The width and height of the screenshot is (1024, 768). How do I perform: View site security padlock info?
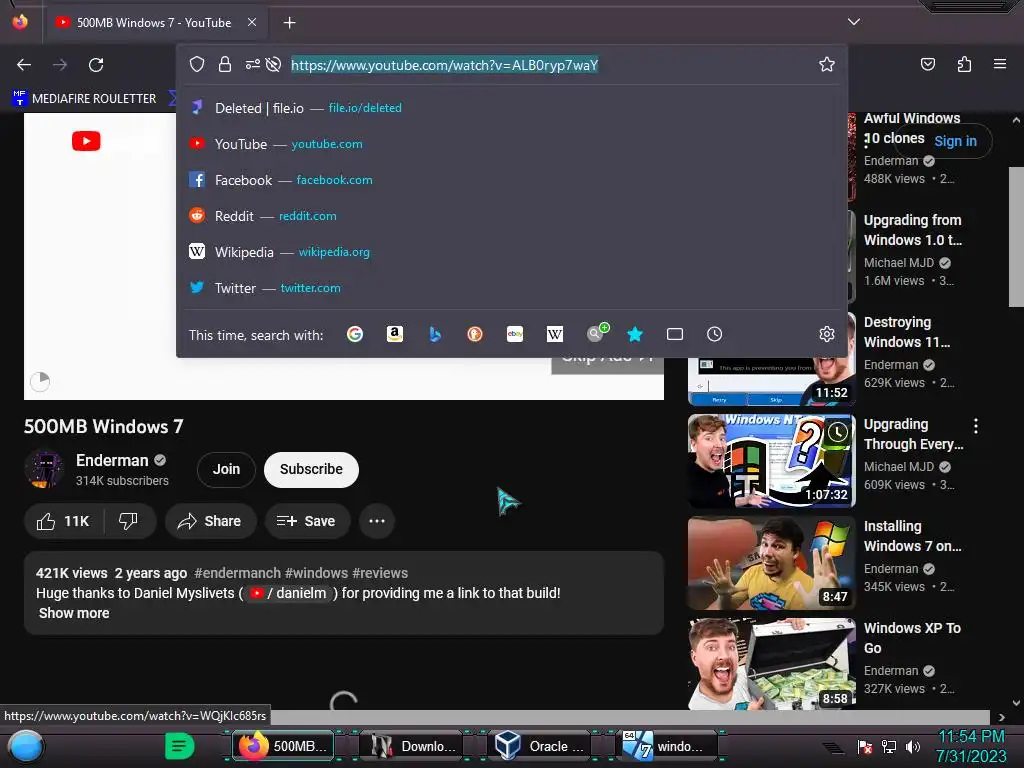pyautogui.click(x=225, y=64)
